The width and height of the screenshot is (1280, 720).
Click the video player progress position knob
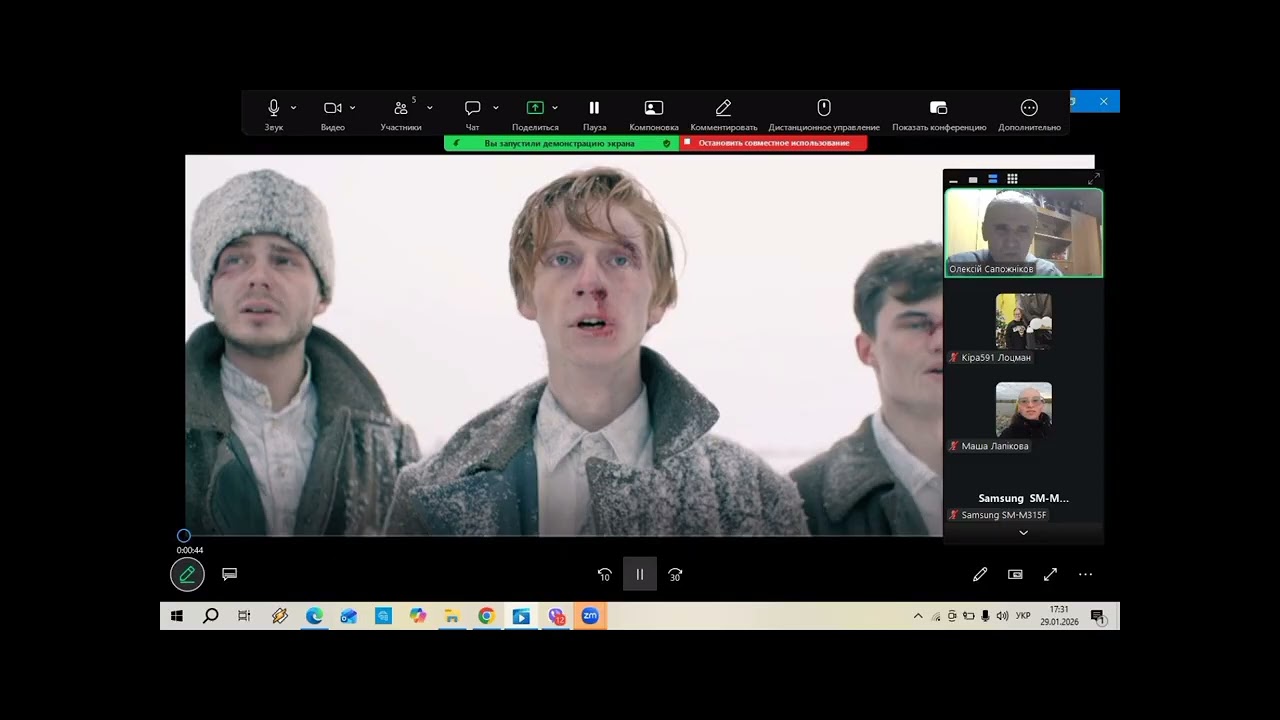[x=184, y=536]
